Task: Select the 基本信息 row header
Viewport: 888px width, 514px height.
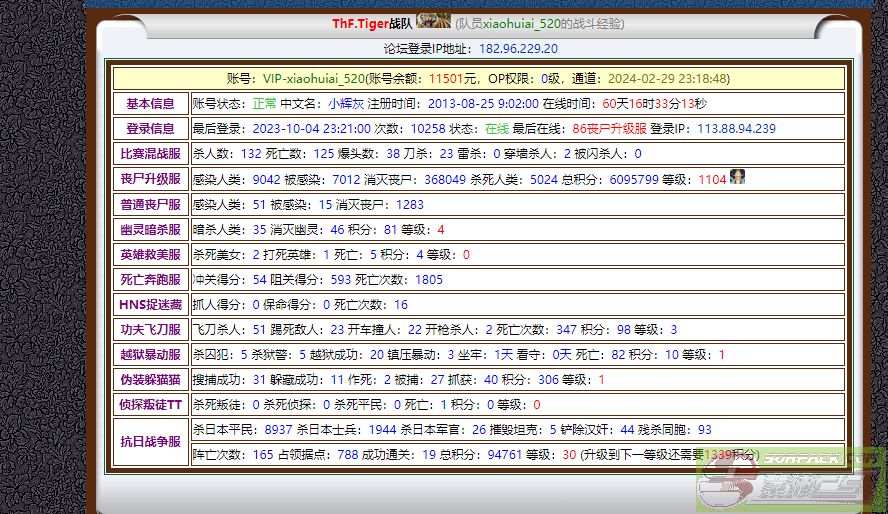Action: [x=150, y=104]
